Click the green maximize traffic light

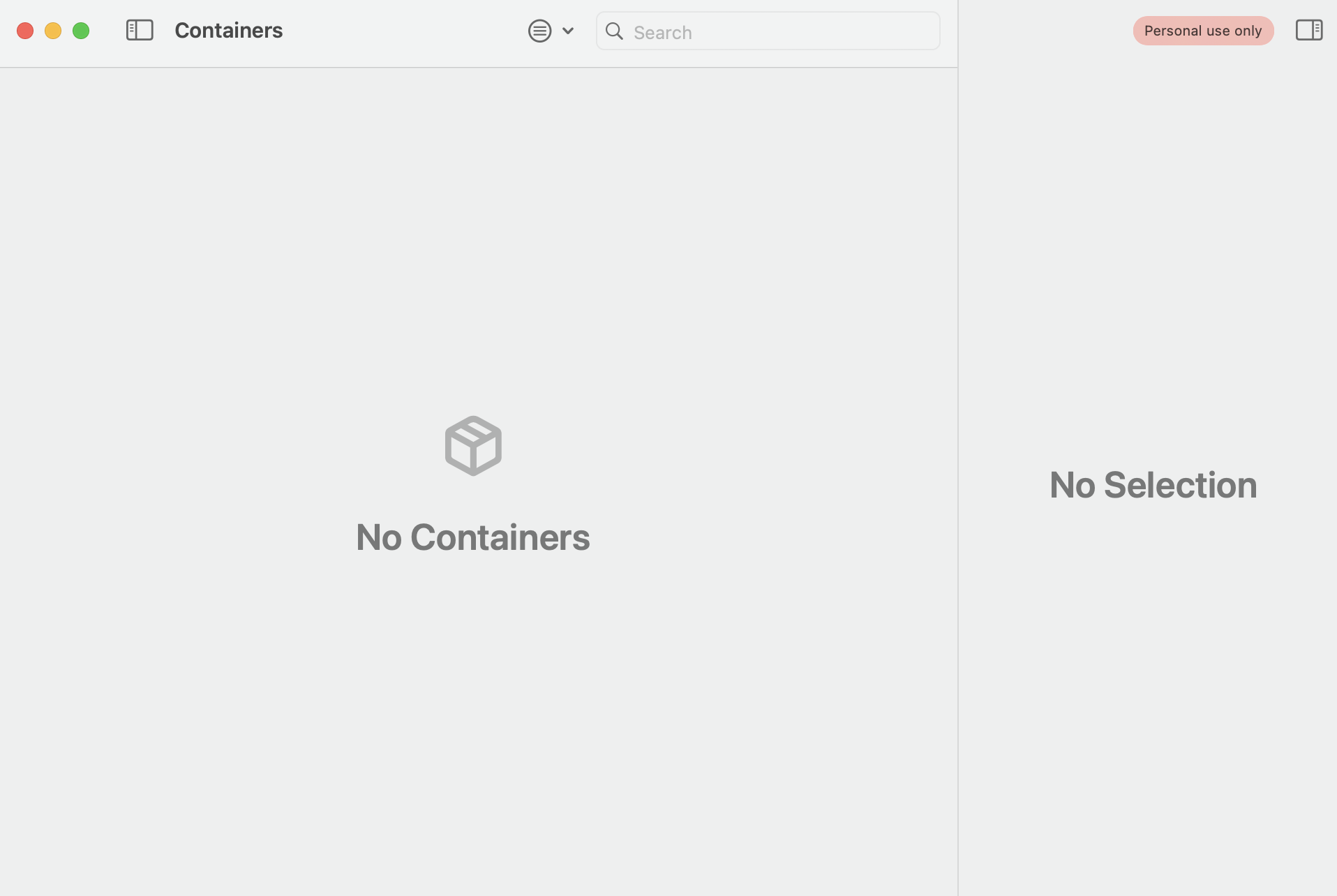81,30
